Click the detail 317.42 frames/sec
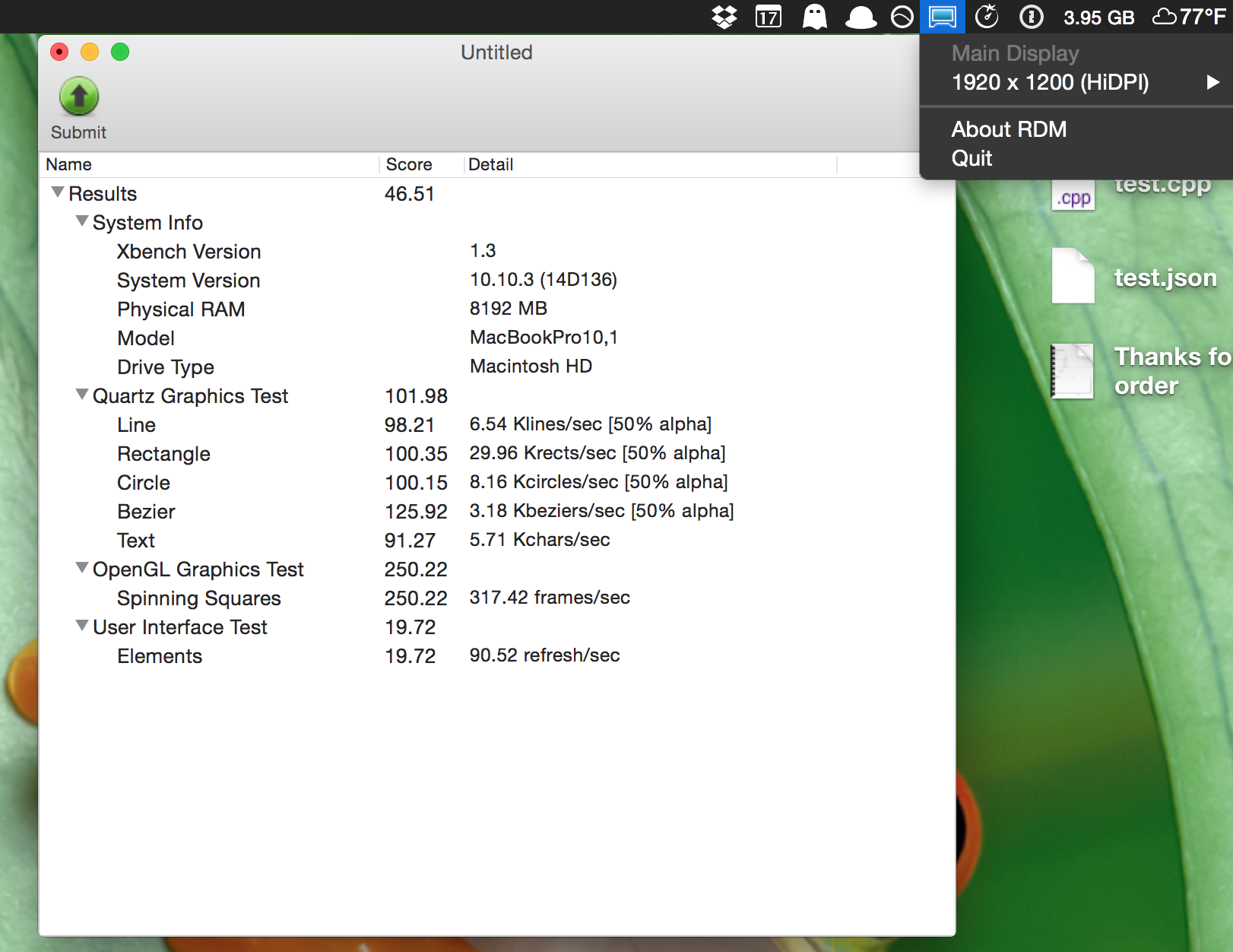Image resolution: width=1233 pixels, height=952 pixels. [550, 598]
